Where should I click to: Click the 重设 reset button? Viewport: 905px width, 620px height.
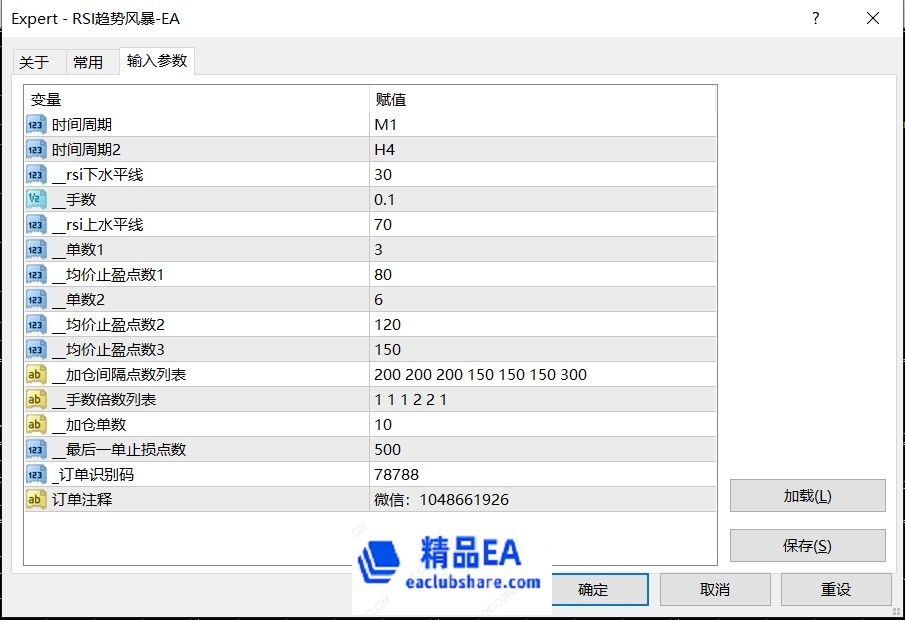tap(836, 589)
